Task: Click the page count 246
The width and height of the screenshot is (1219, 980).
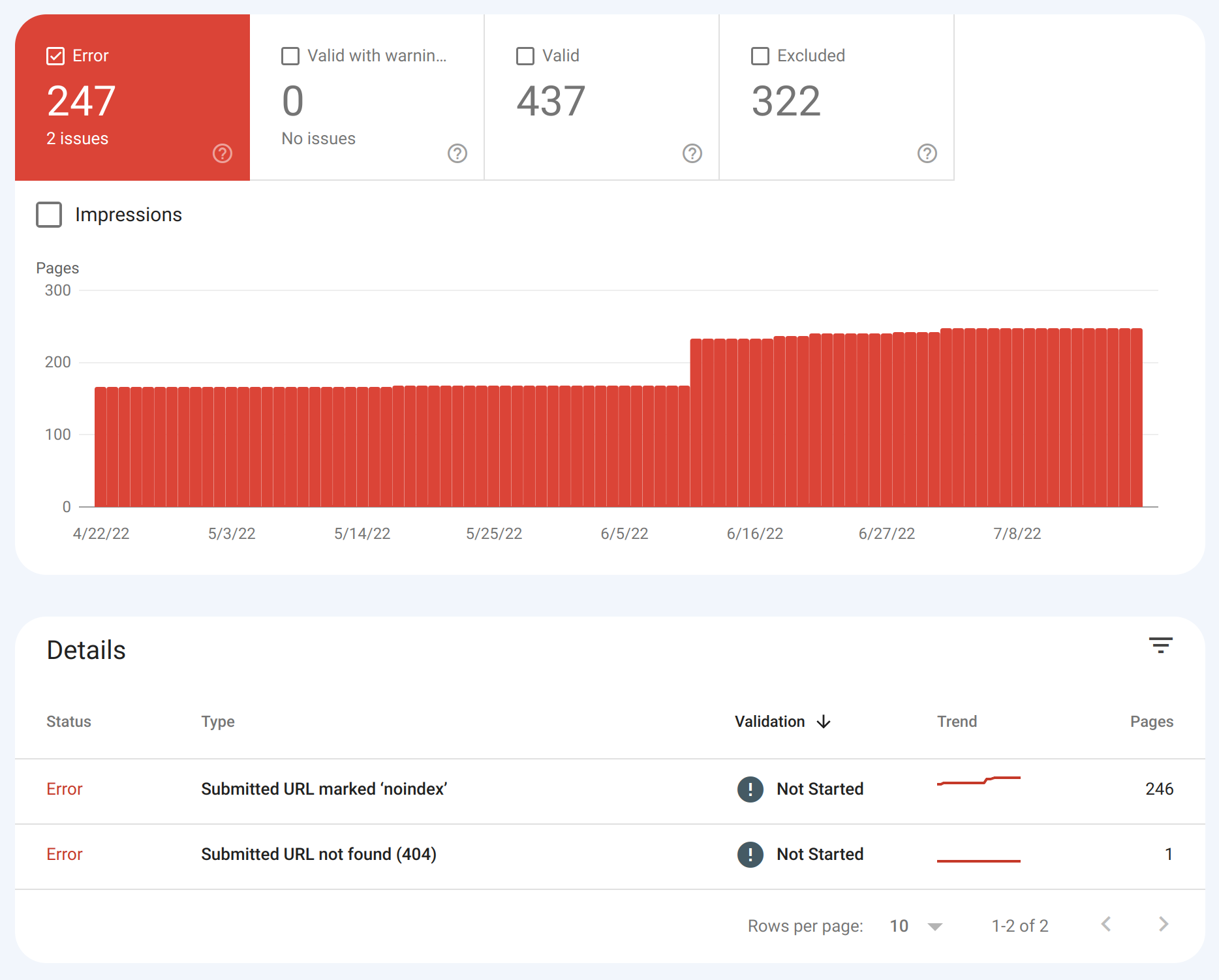Action: coord(1160,789)
